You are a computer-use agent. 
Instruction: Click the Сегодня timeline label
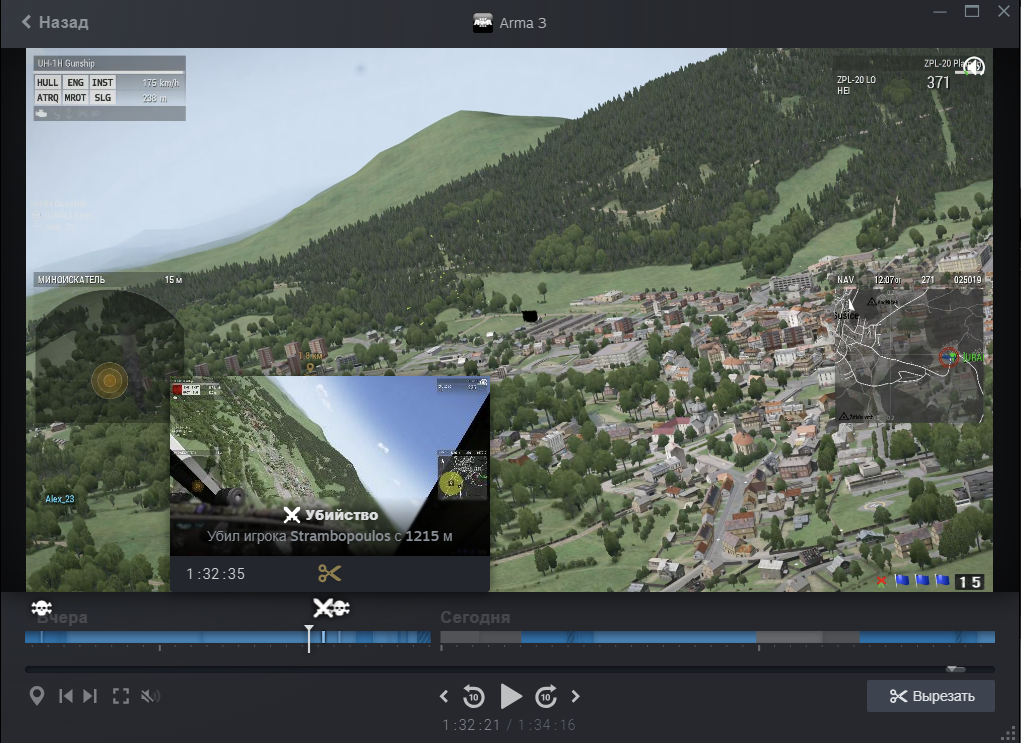click(475, 617)
